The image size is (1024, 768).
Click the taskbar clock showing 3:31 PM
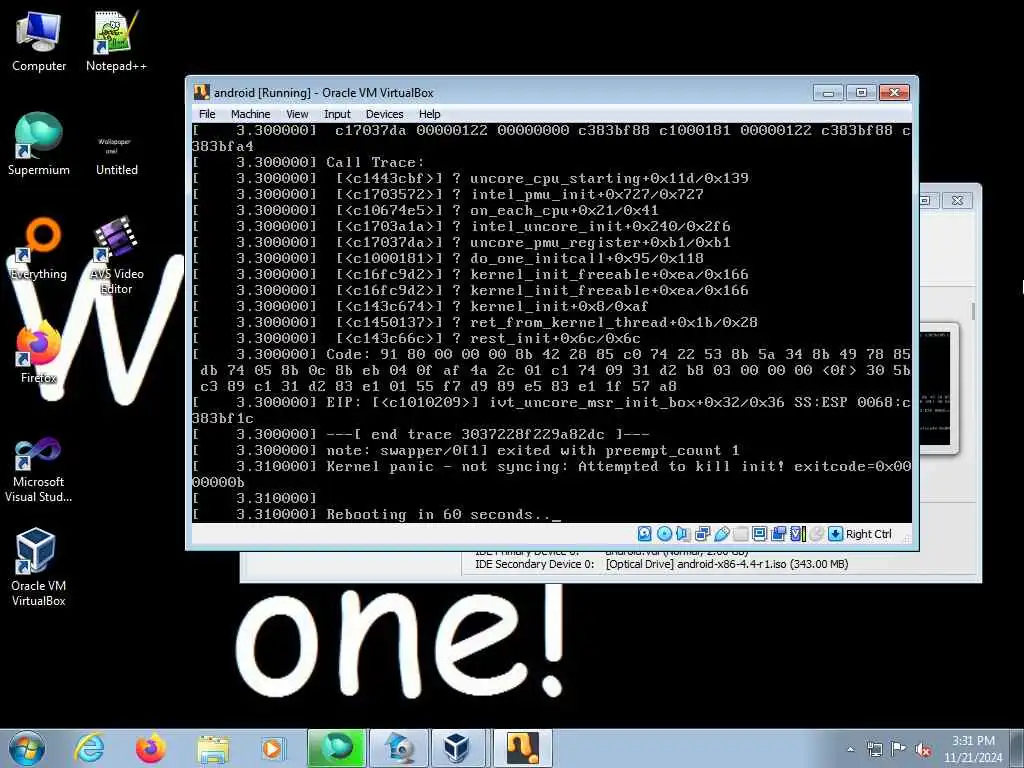pyautogui.click(x=973, y=749)
